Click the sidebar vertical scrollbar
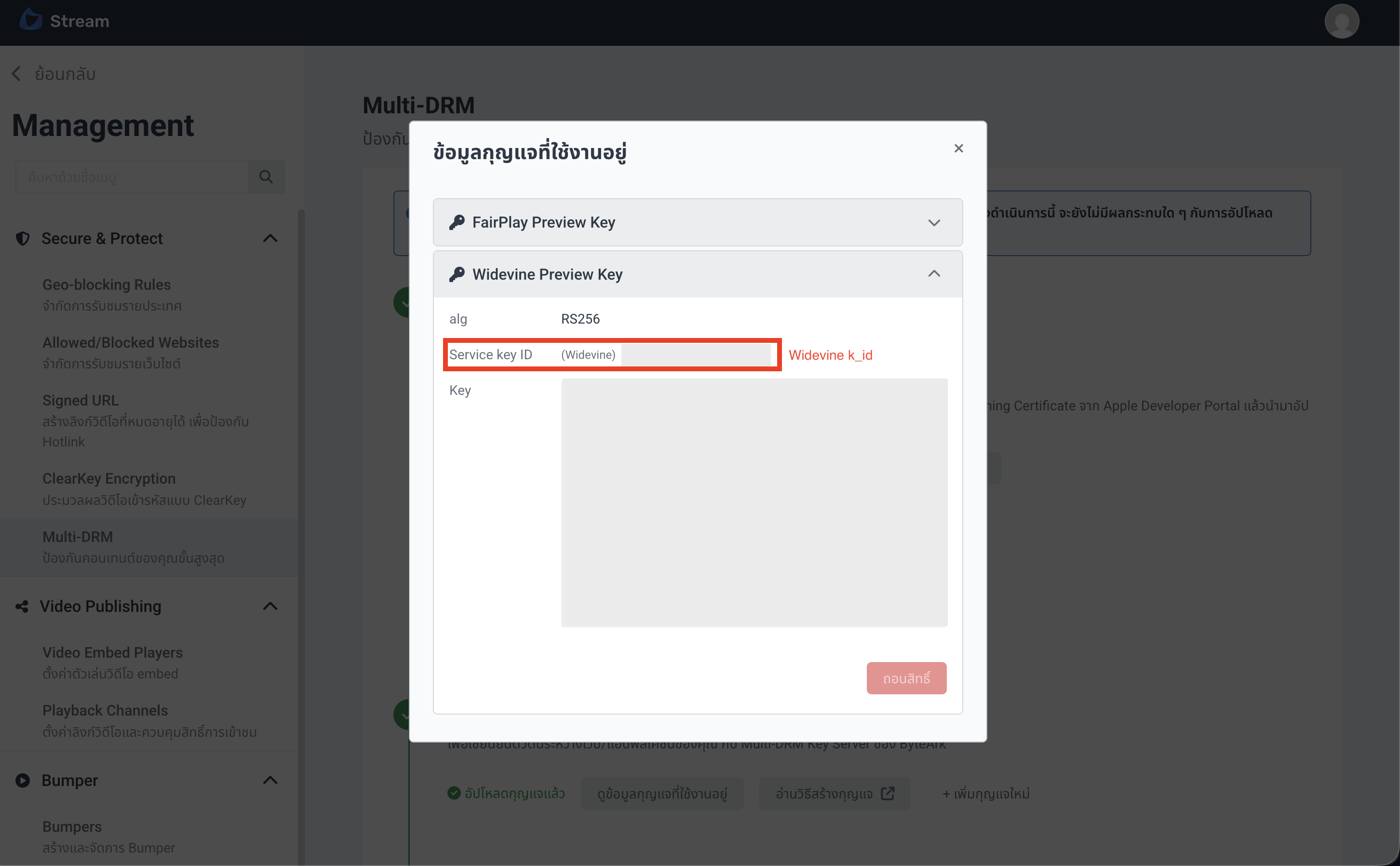Screen dimensions: 1400x866 (301, 537)
